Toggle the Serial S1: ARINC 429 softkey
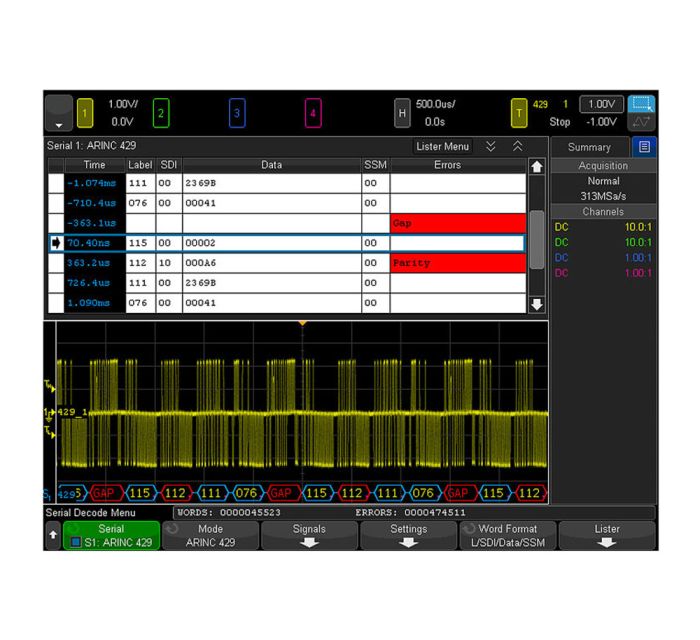The image size is (700, 640). pos(111,536)
